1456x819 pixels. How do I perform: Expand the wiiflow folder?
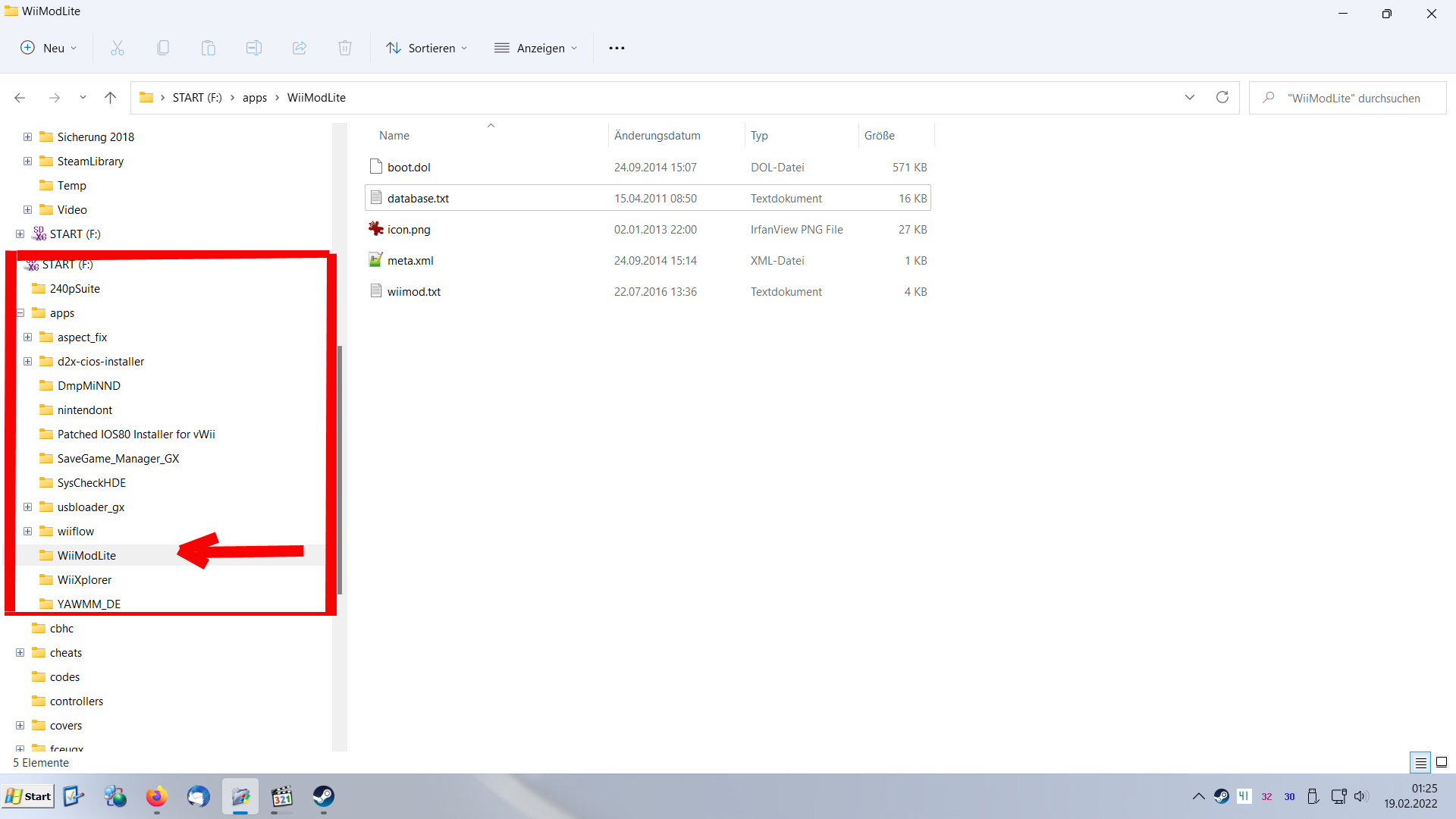pyautogui.click(x=27, y=532)
